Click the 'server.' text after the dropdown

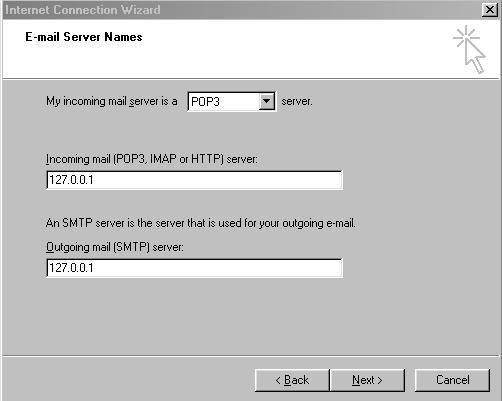tap(297, 101)
